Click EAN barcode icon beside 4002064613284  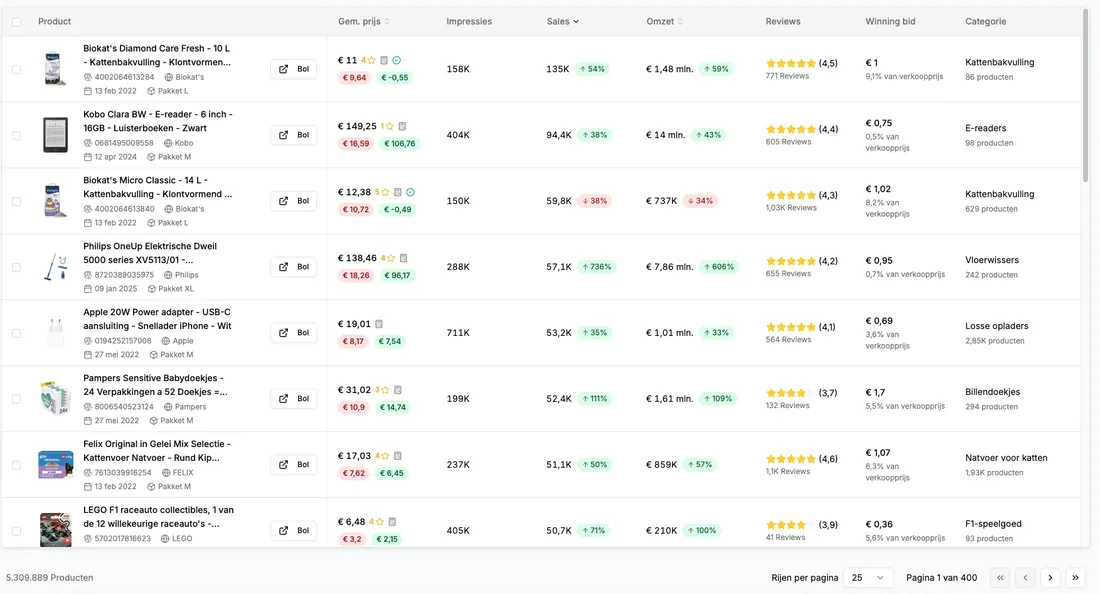click(x=88, y=77)
